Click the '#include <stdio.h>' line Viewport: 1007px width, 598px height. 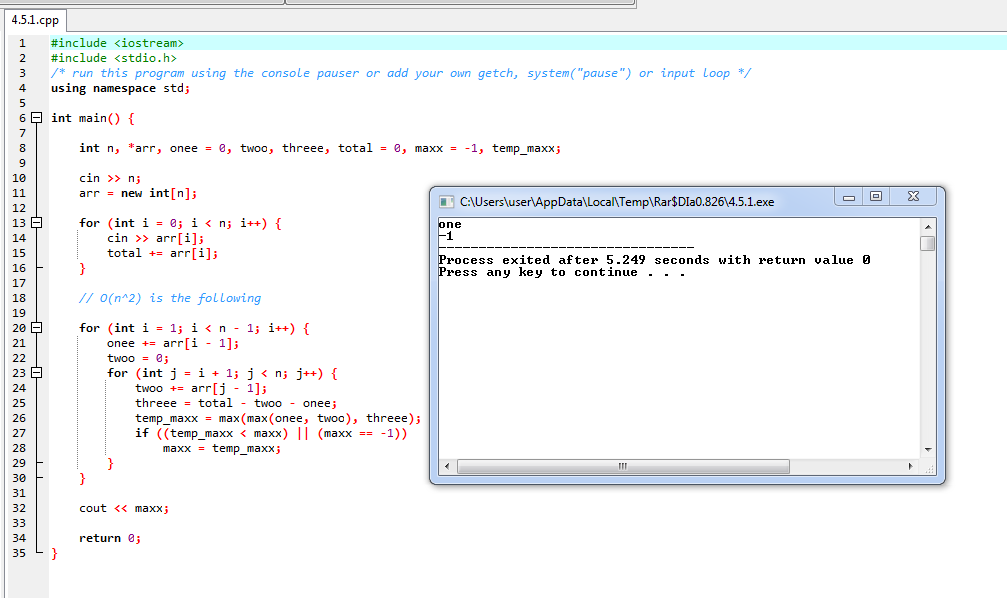point(114,58)
